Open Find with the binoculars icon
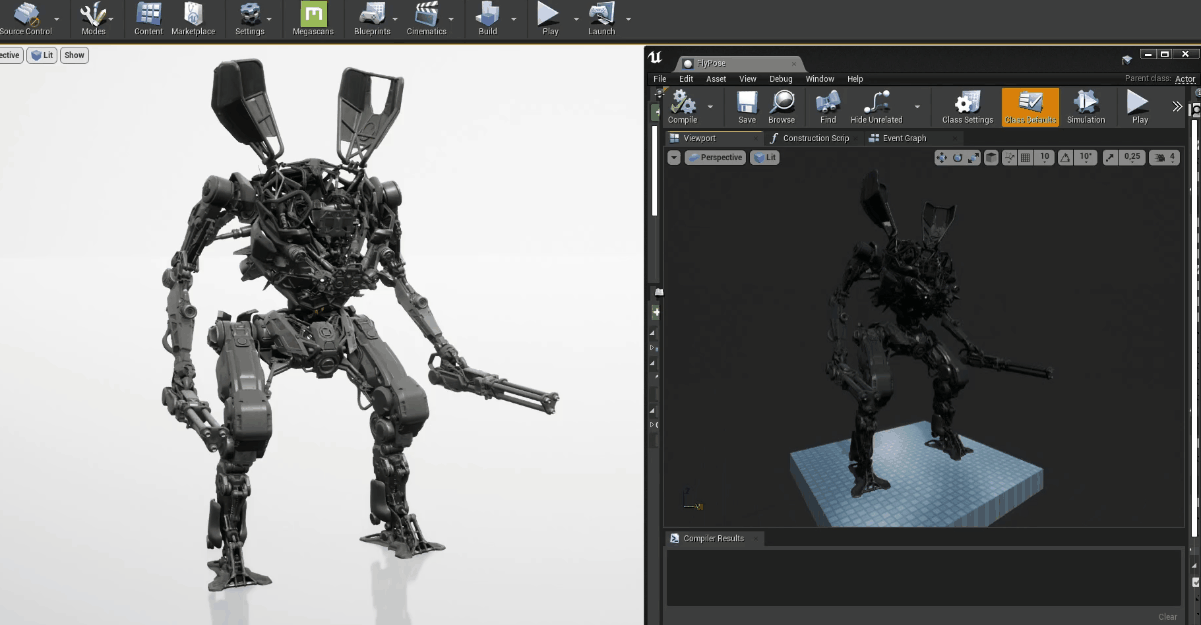 [x=827, y=103]
